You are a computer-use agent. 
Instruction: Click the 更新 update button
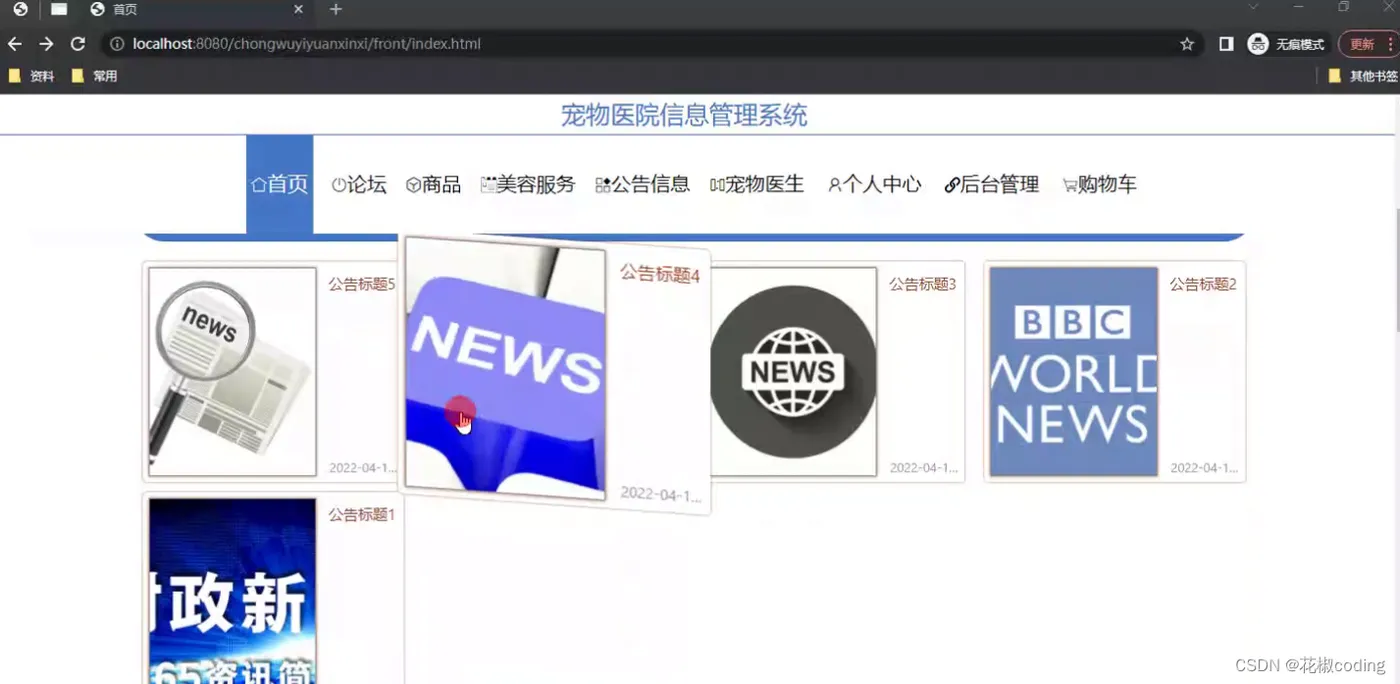click(1367, 44)
